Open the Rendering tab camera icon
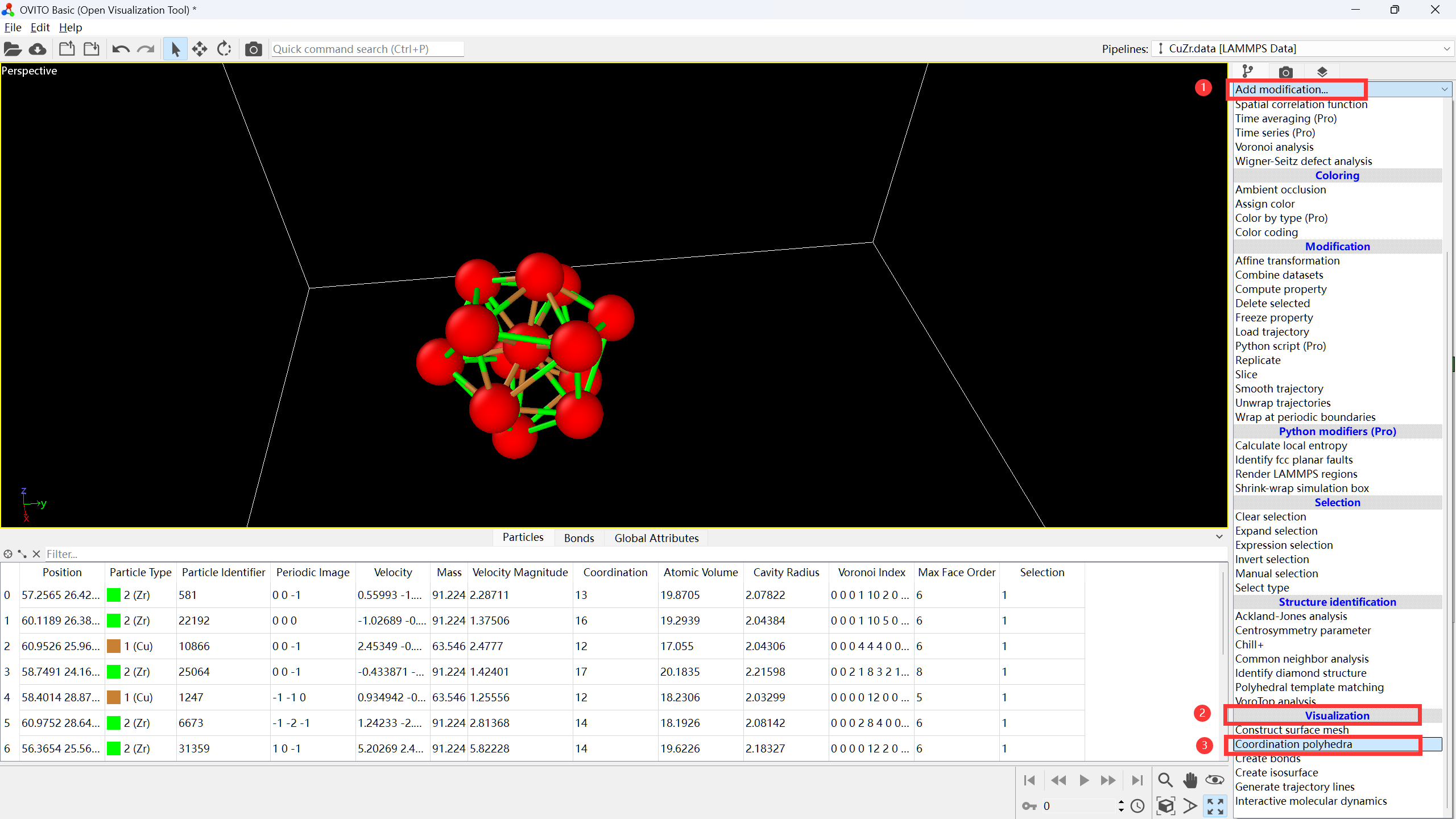 [1285, 72]
